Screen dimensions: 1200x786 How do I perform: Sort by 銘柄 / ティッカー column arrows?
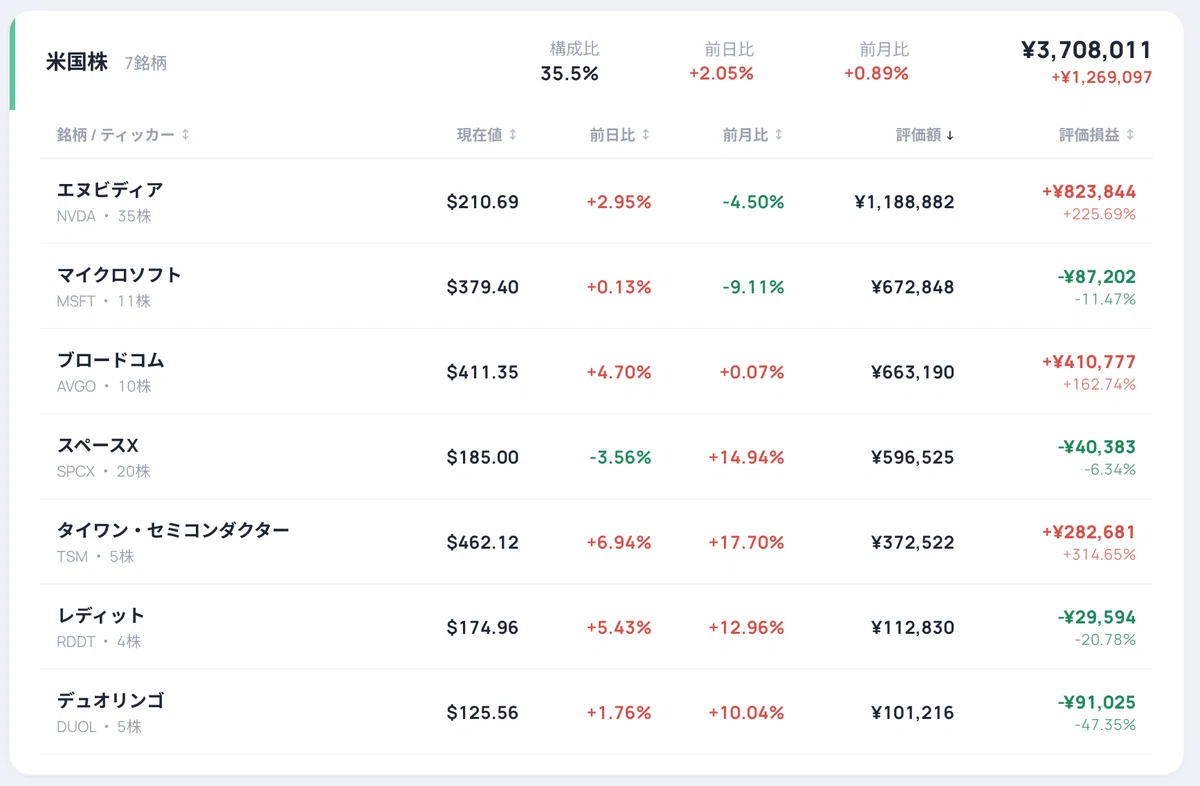(x=185, y=135)
